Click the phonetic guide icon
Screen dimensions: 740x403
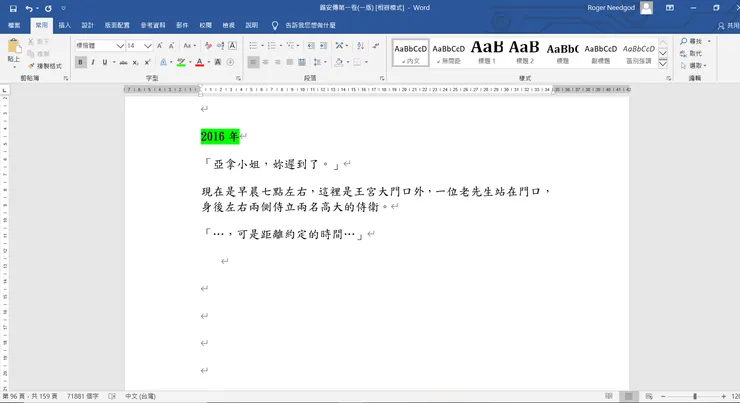click(220, 46)
